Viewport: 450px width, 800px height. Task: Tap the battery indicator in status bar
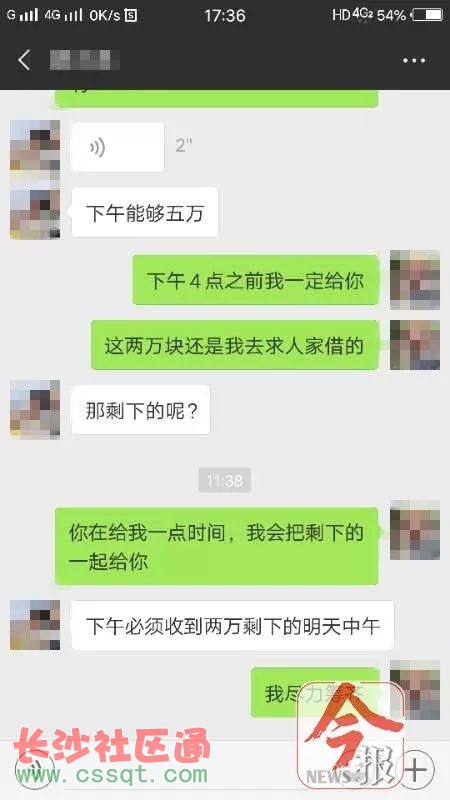[428, 15]
